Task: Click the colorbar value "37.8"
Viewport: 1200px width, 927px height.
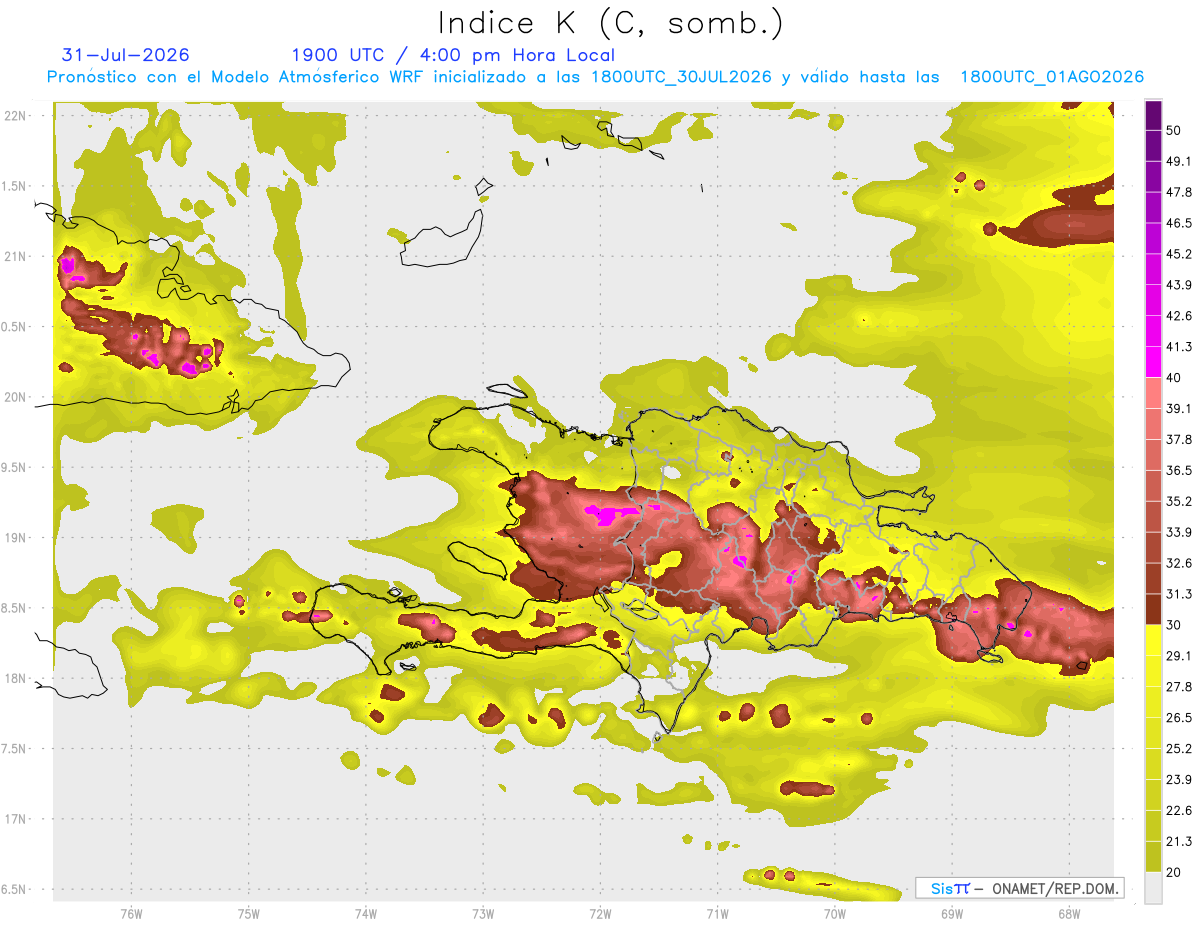Action: (1179, 440)
